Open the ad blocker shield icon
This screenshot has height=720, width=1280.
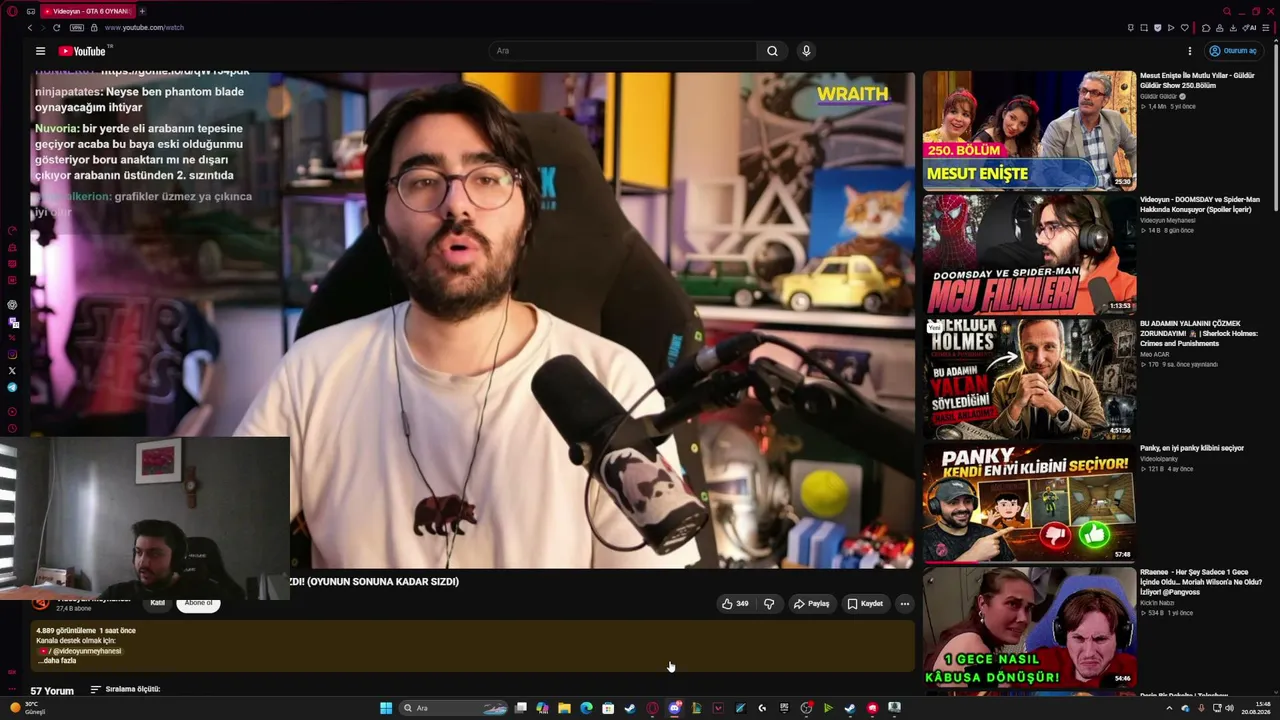1158,28
